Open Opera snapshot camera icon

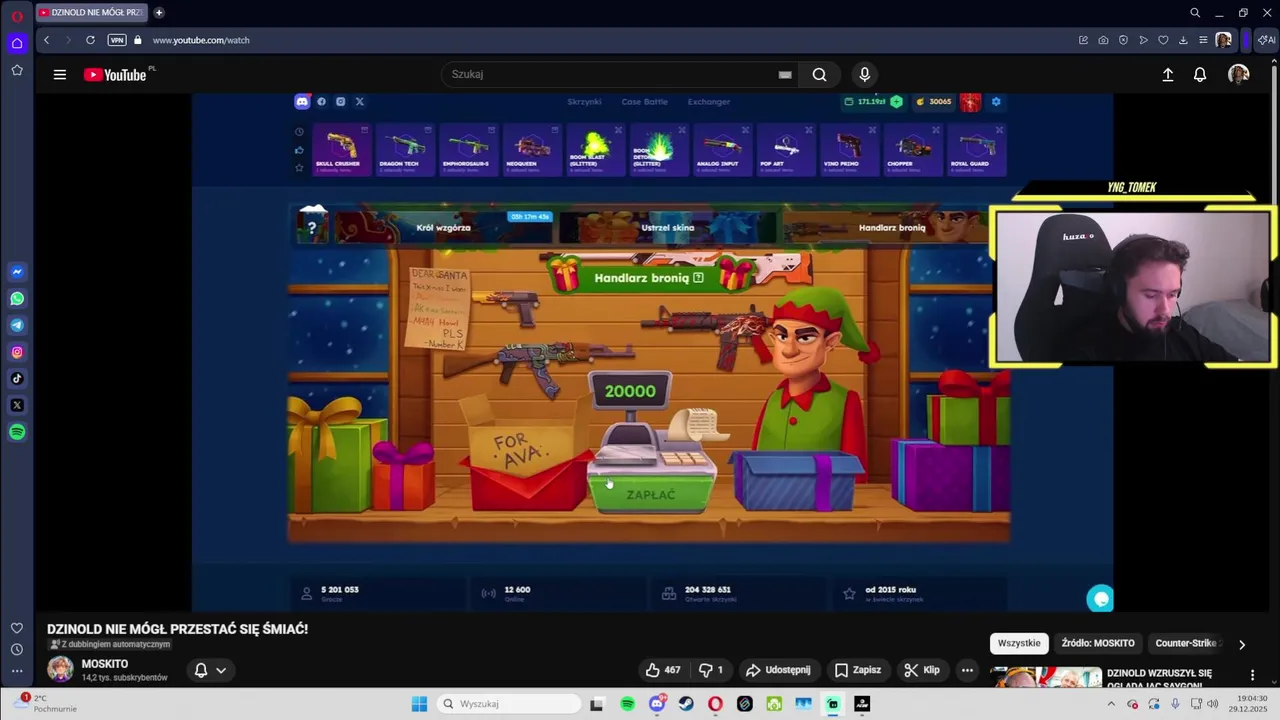[x=1103, y=40]
